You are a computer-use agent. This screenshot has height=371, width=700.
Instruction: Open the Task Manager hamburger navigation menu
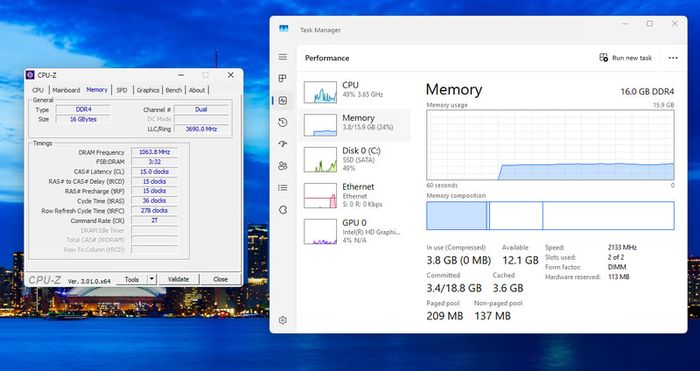283,57
